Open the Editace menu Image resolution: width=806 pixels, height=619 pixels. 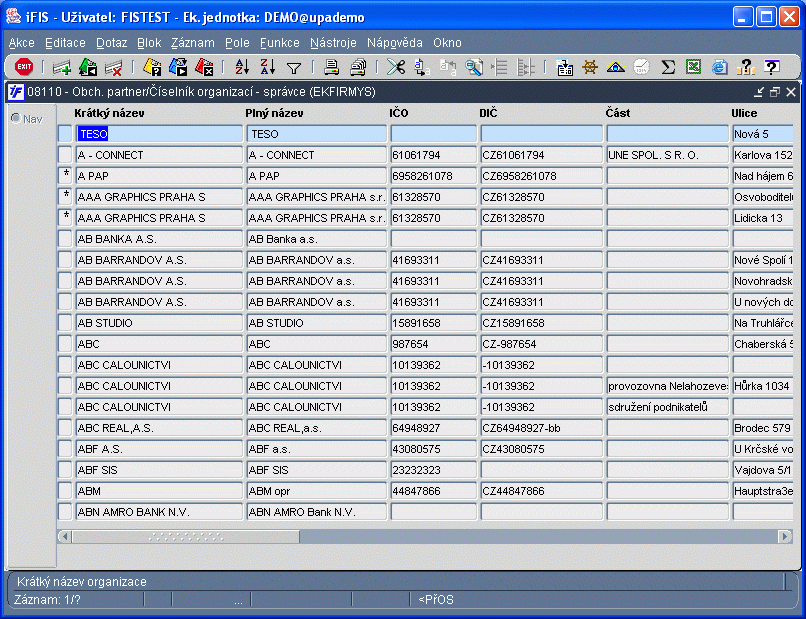65,43
